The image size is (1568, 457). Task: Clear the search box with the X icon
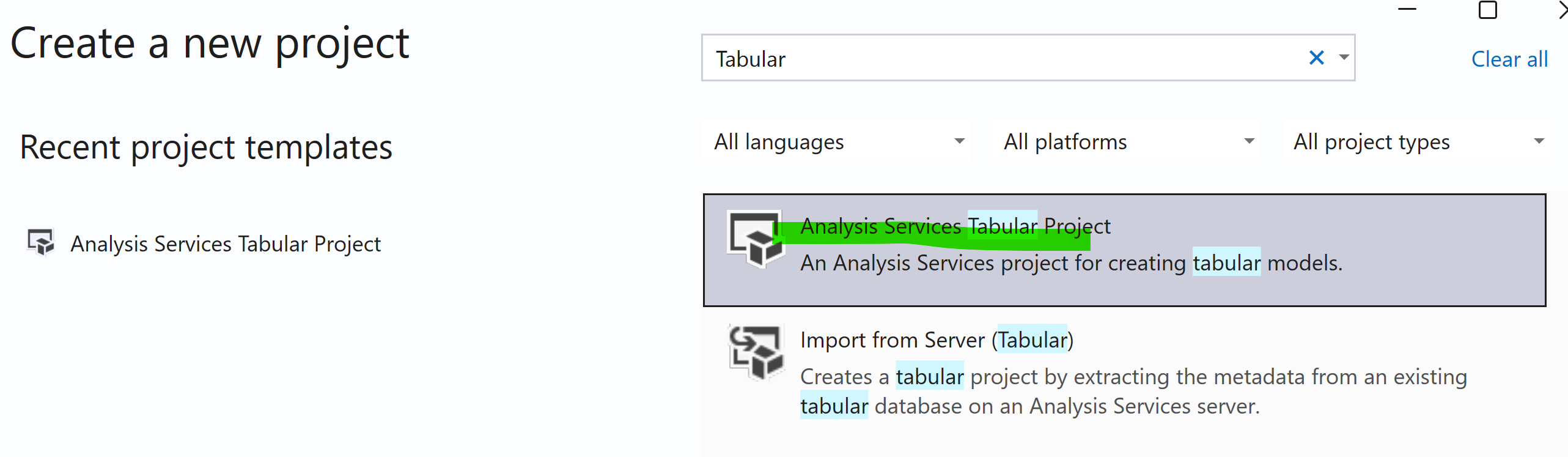pos(1316,58)
